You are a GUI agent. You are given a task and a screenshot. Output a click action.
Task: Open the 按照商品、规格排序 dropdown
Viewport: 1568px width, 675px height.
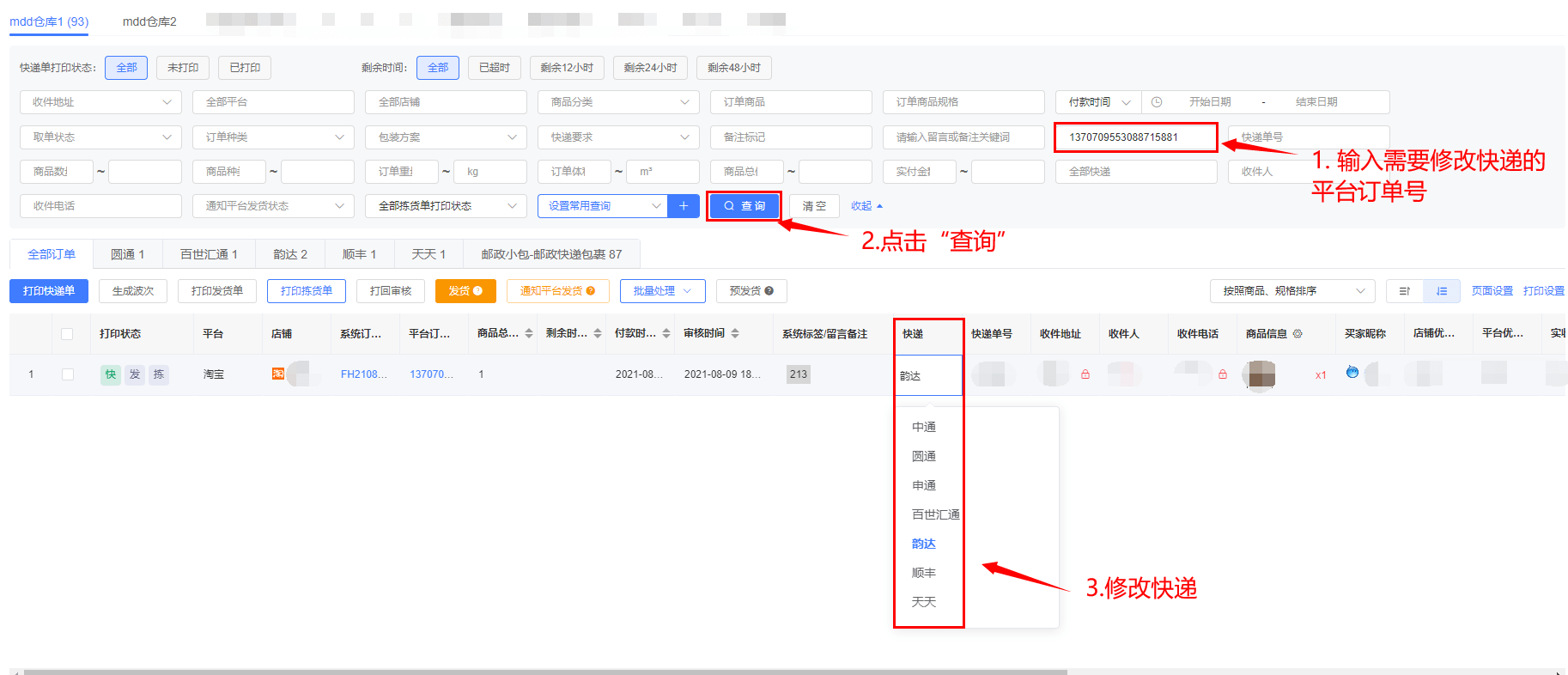(x=1292, y=291)
